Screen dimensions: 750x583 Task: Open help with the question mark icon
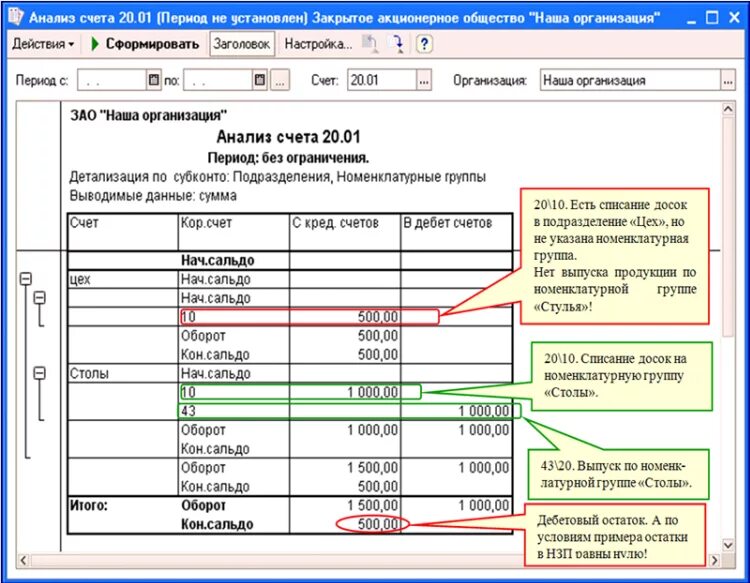(424, 44)
